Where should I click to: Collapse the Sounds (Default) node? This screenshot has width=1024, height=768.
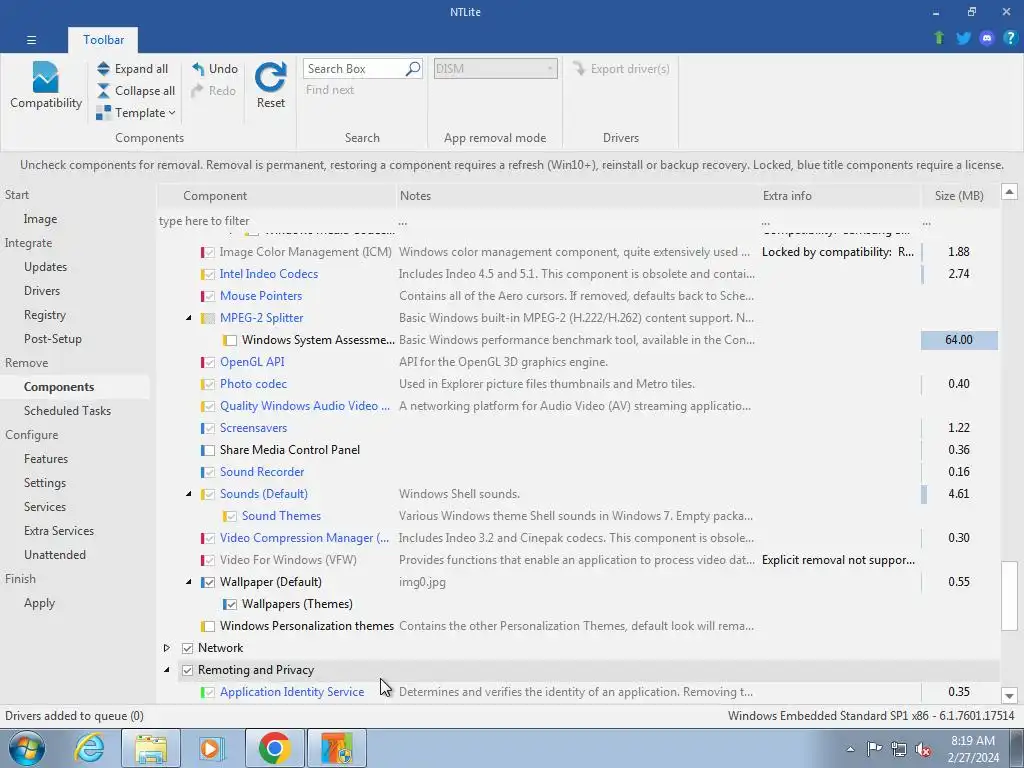pyautogui.click(x=189, y=494)
